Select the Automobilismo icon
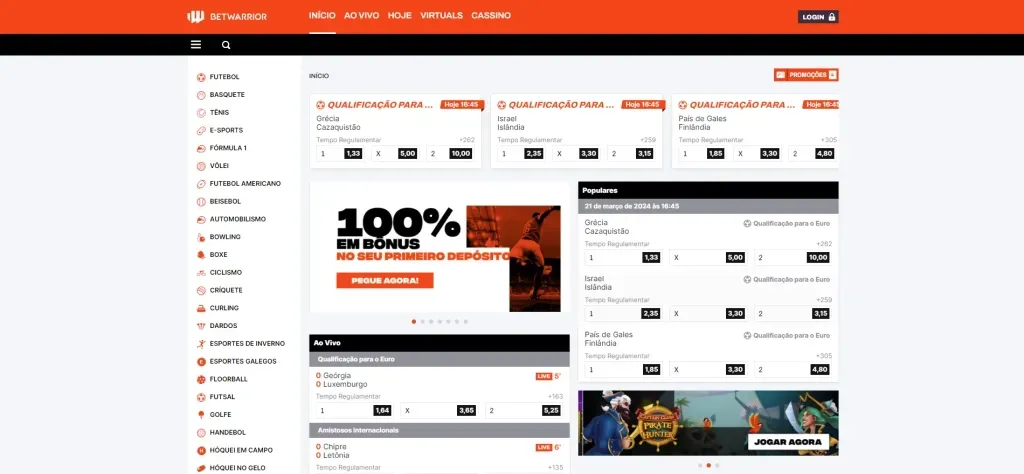Viewport: 1024px width, 474px height. click(201, 219)
